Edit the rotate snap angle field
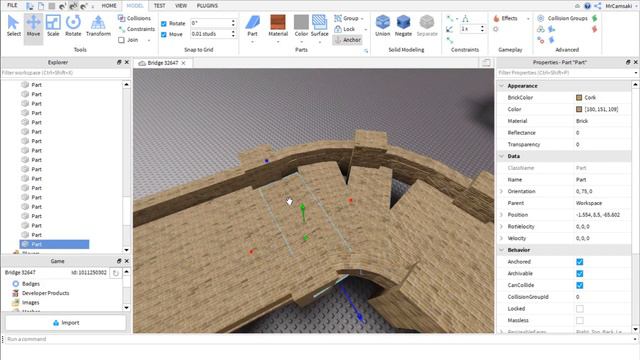 click(x=211, y=23)
